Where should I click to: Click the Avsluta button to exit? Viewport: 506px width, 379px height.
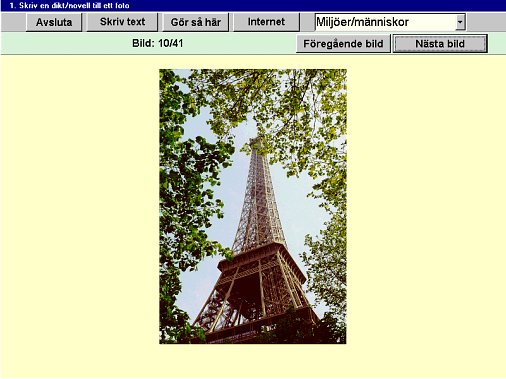(54, 22)
